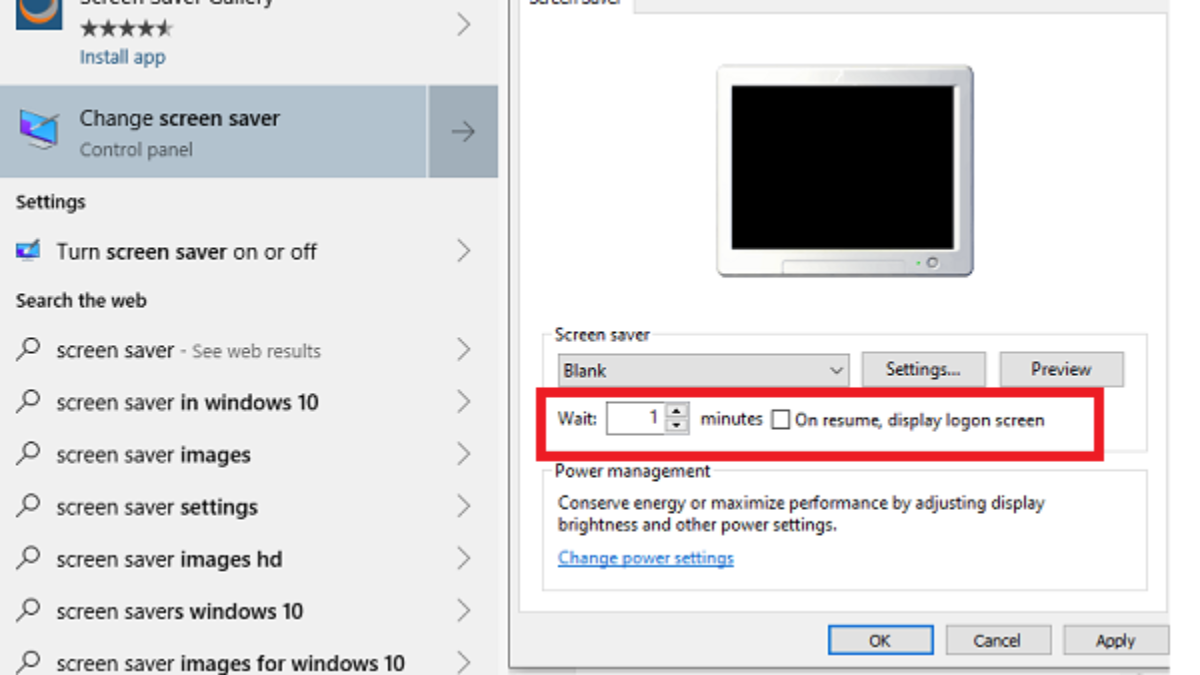The image size is (1200, 675).
Task: Click search icon beside 'screen savers windows 10'
Action: 29,609
